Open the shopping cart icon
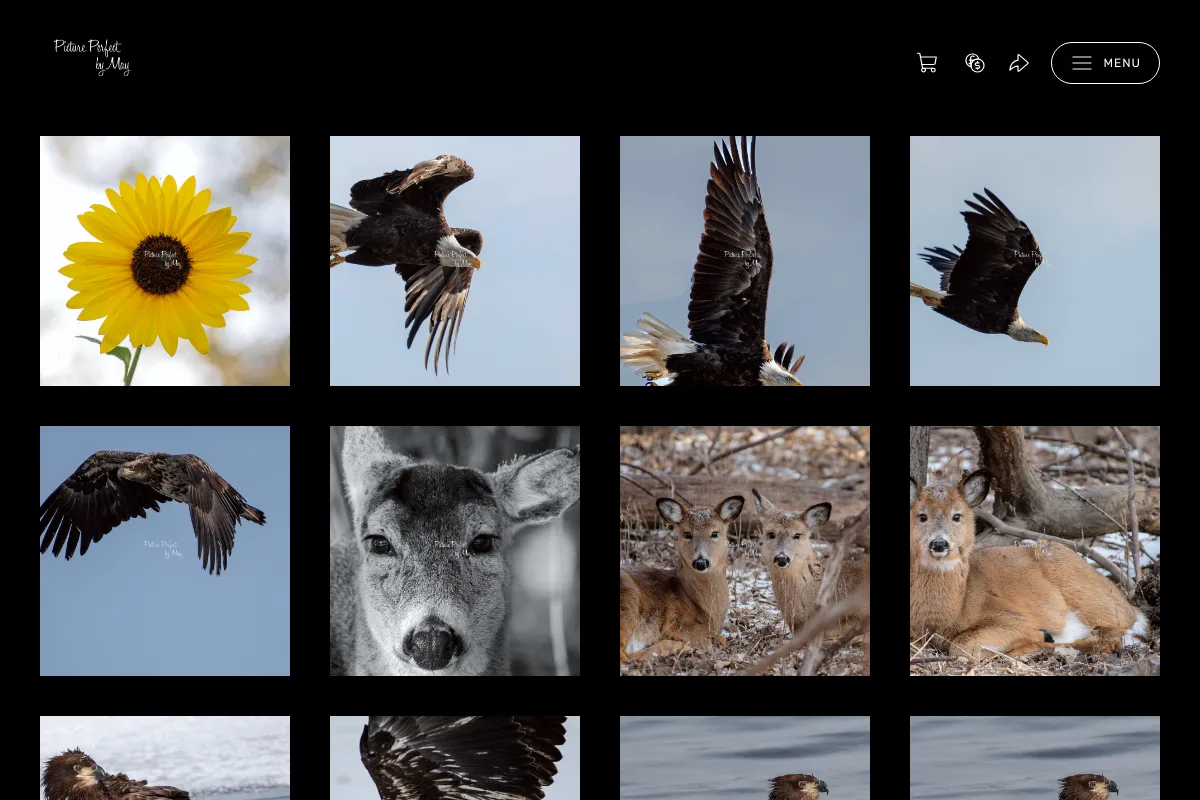Viewport: 1200px width, 800px height. (x=927, y=63)
